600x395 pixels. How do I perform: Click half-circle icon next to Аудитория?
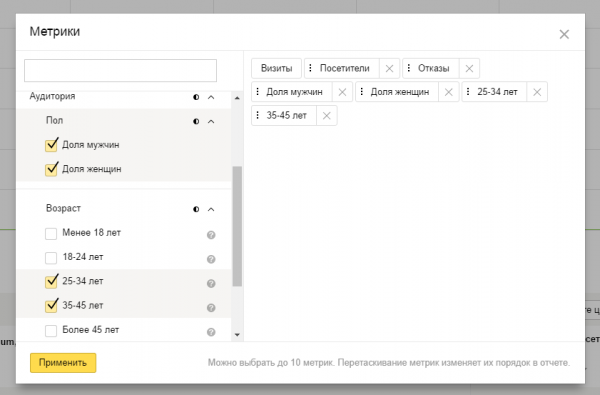(196, 97)
